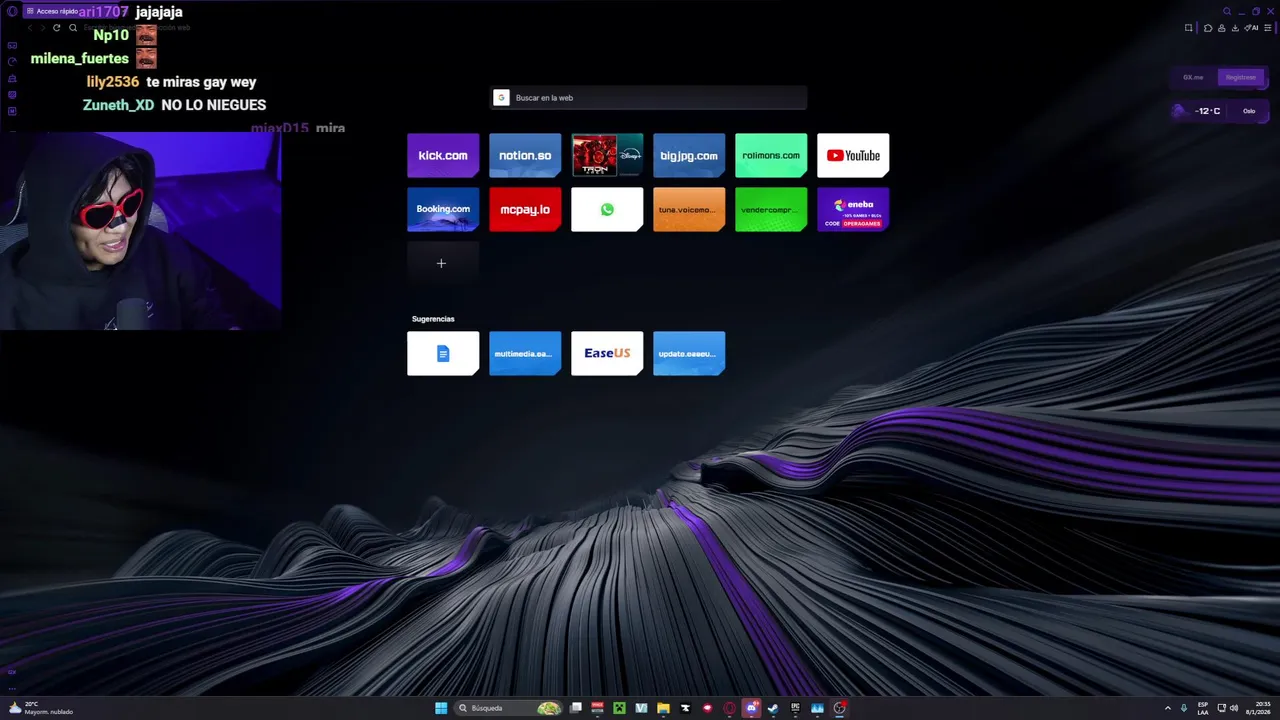Open the AI assistant icon
Screen dimensions: 1280x720
tap(1251, 28)
